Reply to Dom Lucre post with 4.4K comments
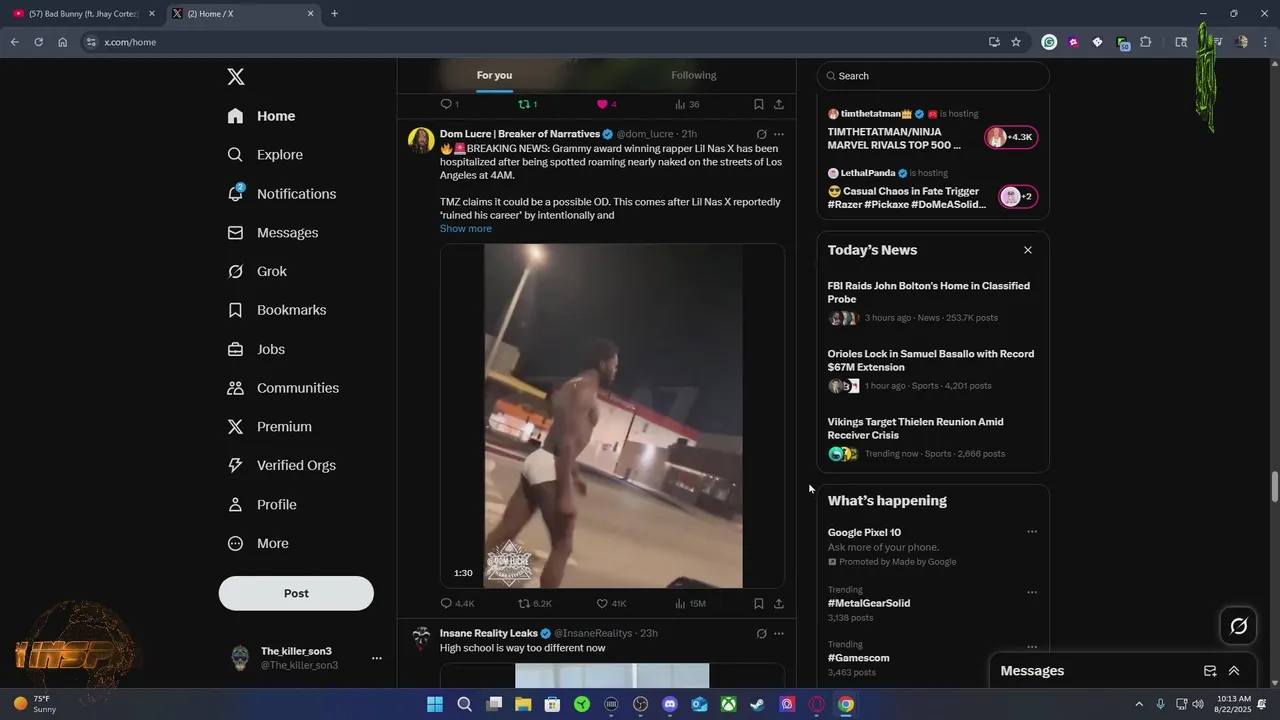Screen dimensions: 1280x720 (457, 604)
